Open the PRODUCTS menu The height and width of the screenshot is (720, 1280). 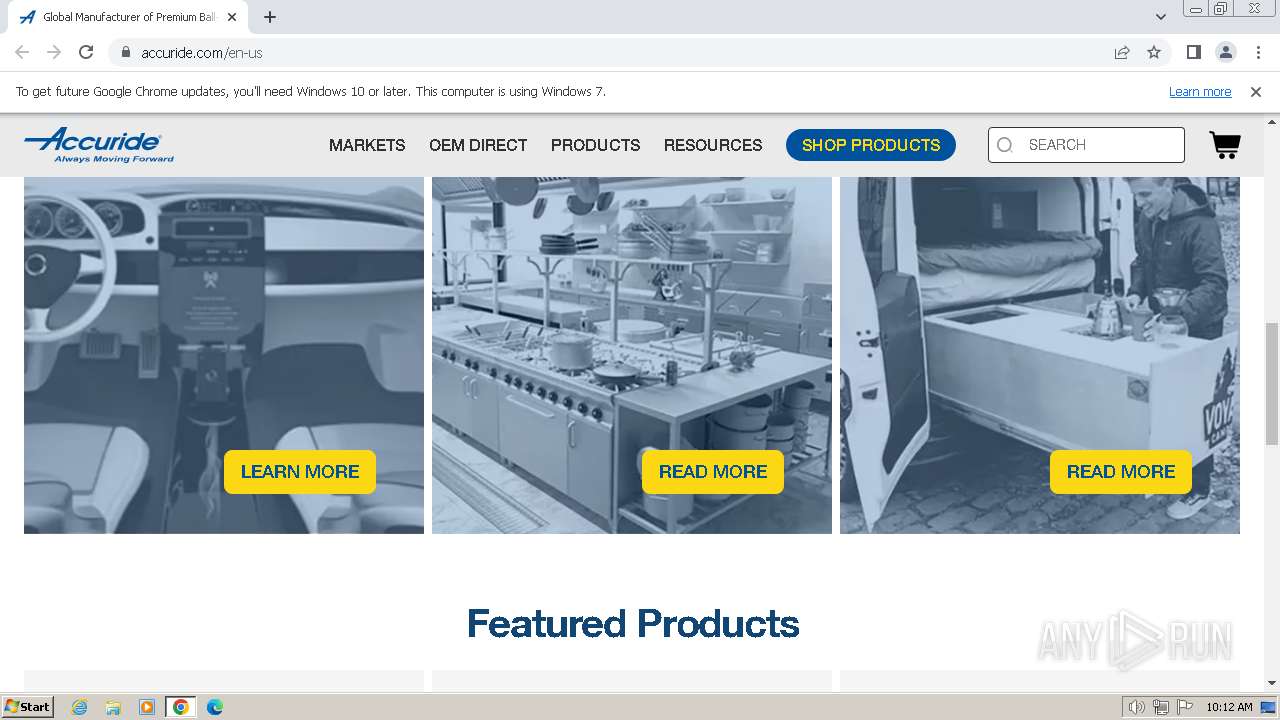595,145
